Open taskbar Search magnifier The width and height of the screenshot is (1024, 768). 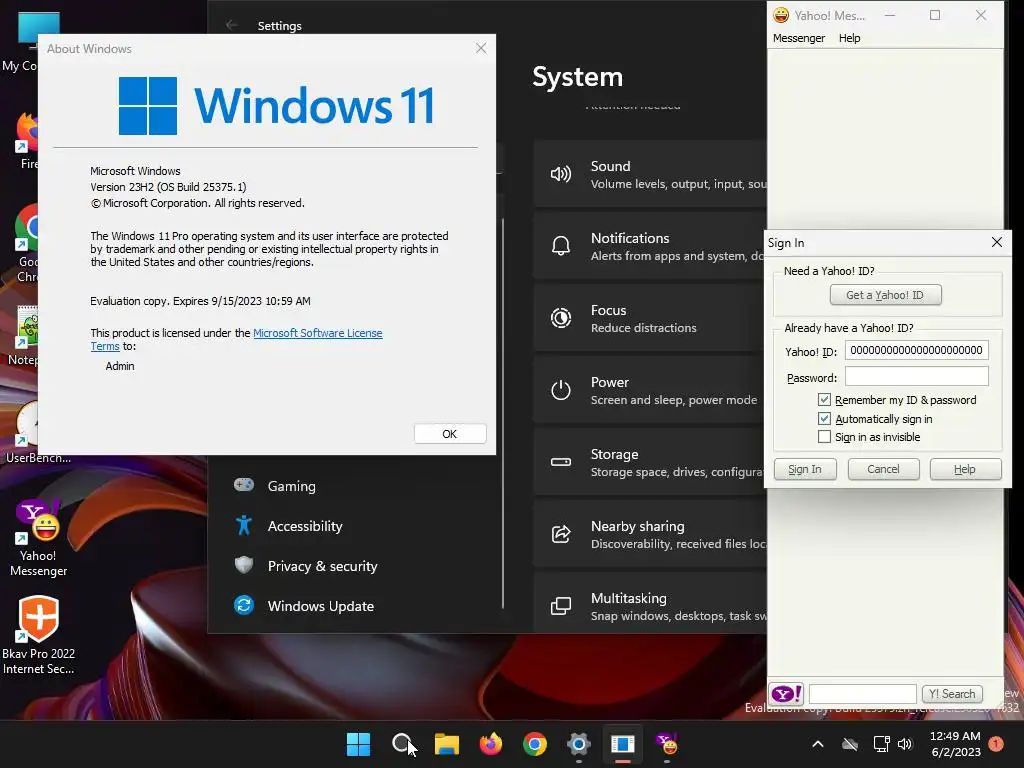pyautogui.click(x=402, y=744)
